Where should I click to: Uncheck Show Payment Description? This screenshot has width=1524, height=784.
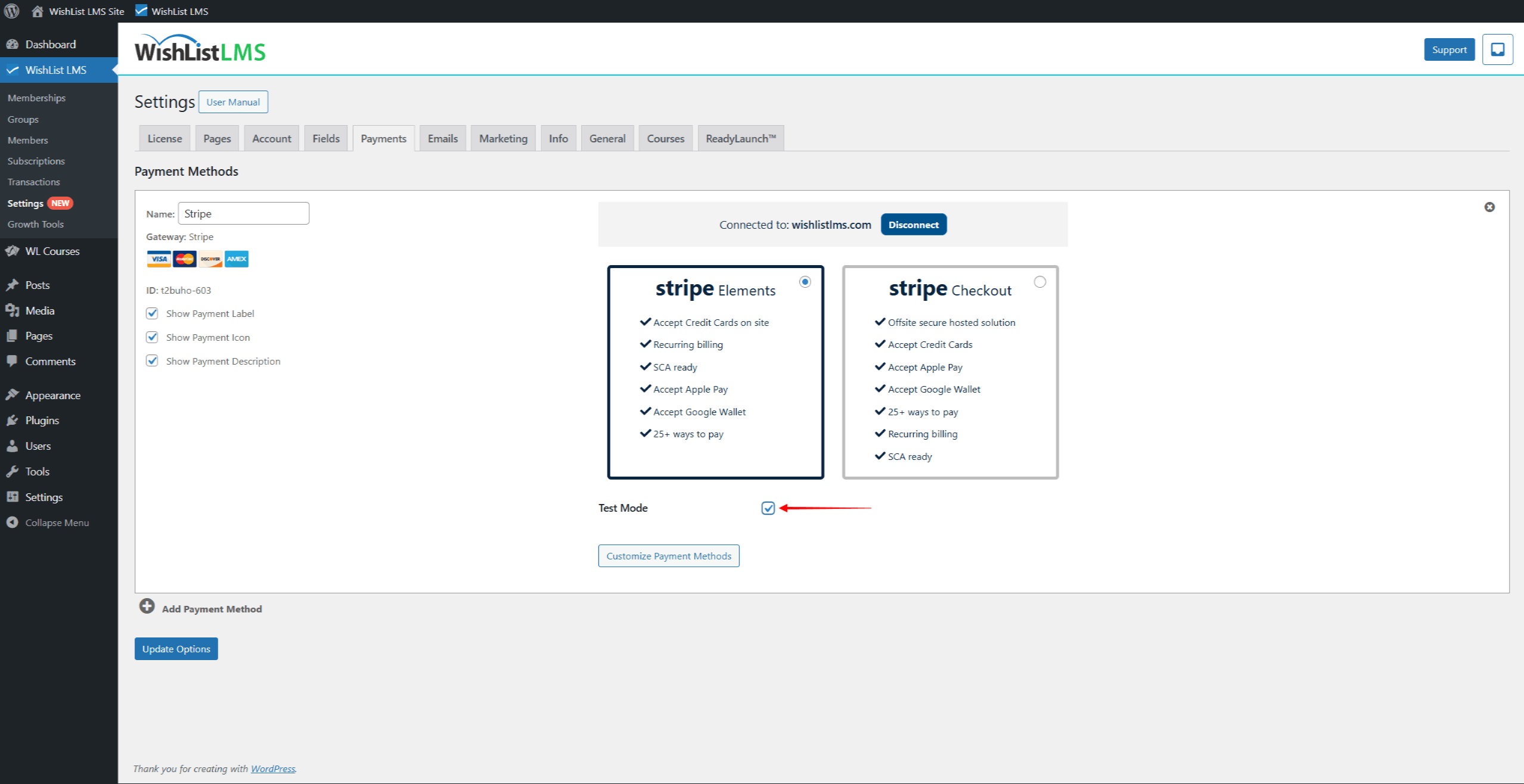(x=152, y=360)
